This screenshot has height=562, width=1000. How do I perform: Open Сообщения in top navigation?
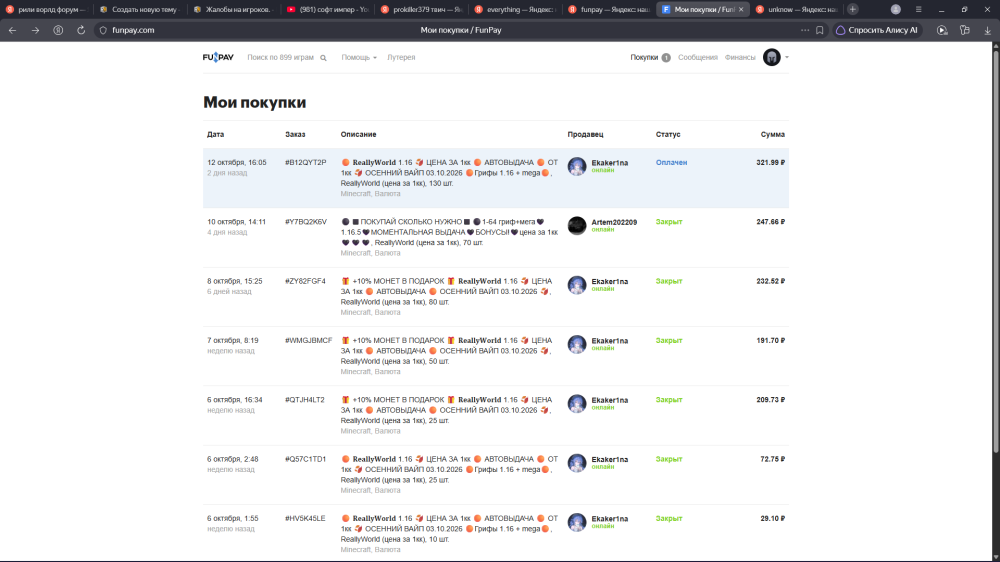(x=698, y=57)
